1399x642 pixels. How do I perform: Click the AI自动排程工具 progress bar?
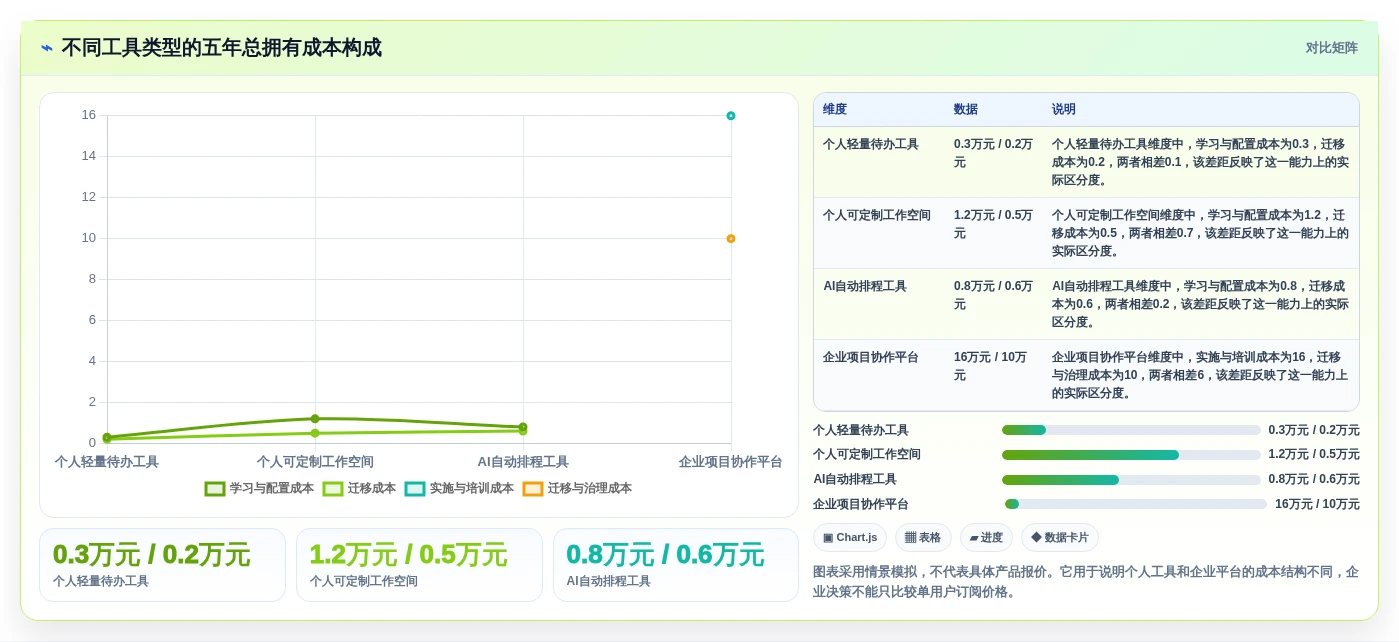pyautogui.click(x=1131, y=480)
